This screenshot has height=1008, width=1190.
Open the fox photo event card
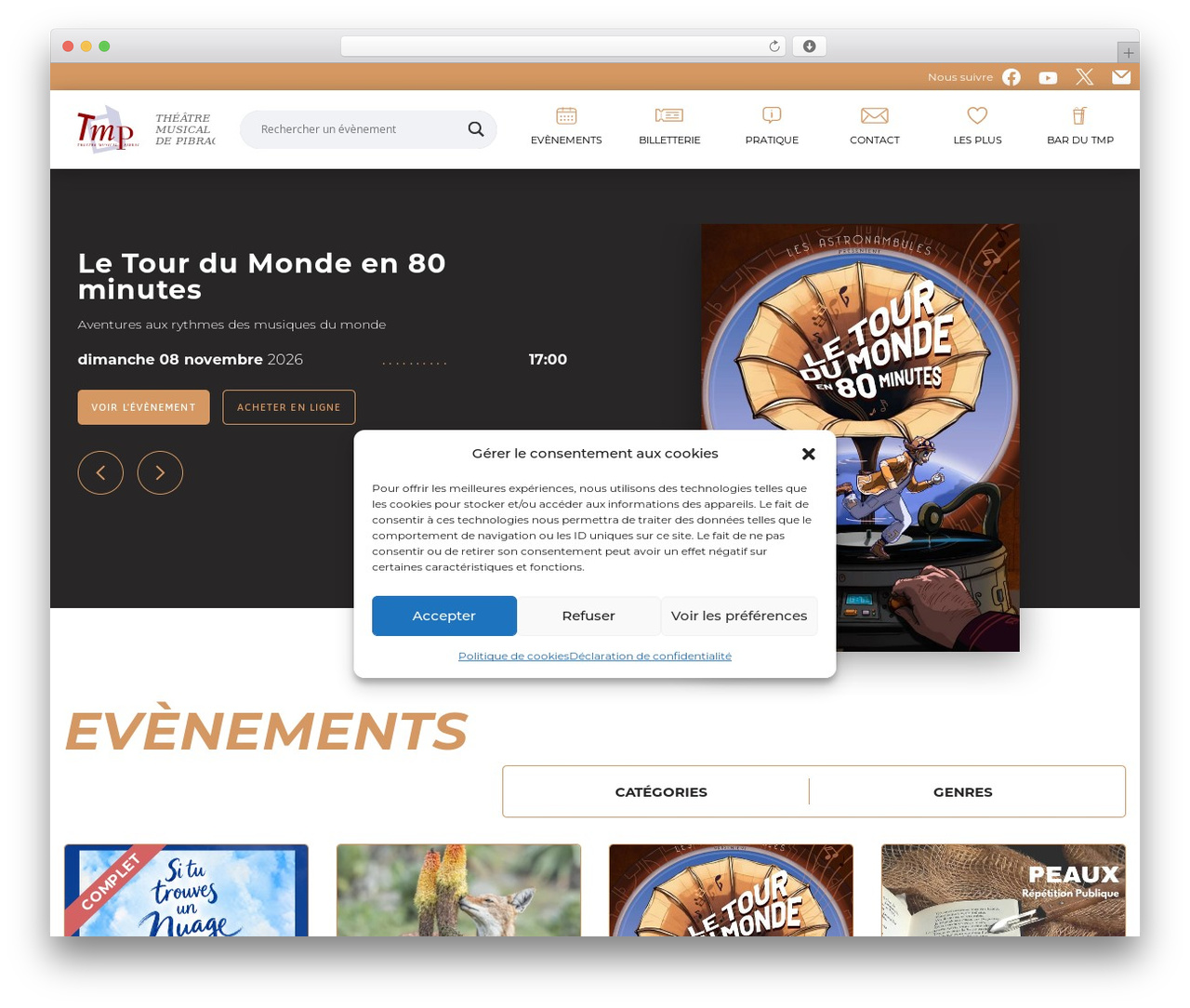pos(458,890)
